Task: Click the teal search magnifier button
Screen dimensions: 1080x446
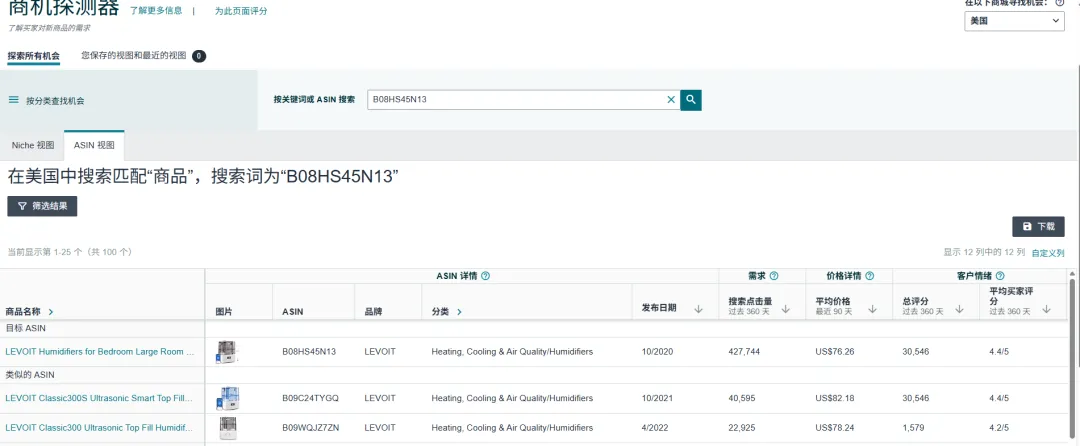Action: 691,100
